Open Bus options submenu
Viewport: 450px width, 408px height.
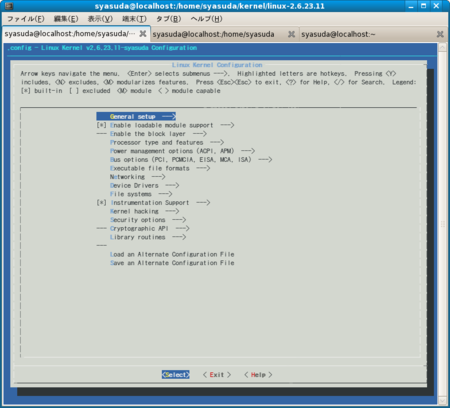point(191,160)
